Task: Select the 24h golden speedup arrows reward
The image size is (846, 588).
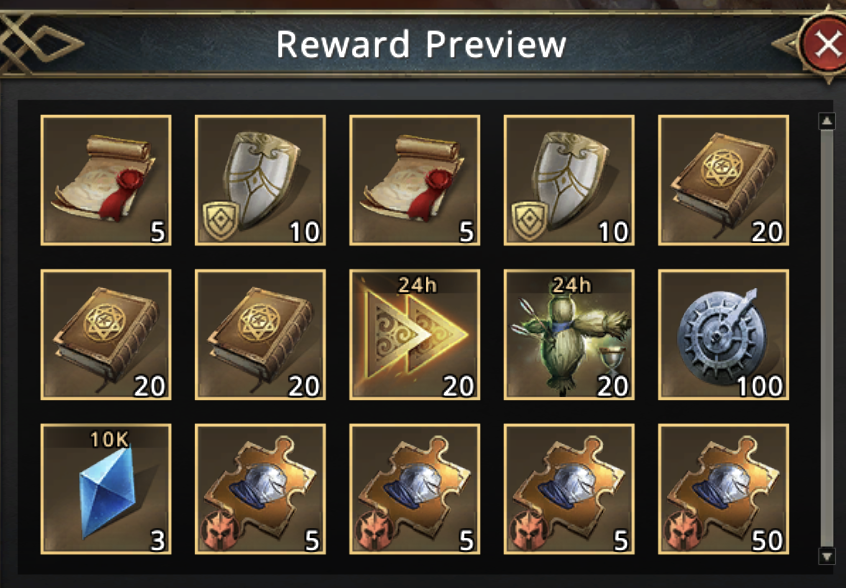Action: pyautogui.click(x=414, y=334)
